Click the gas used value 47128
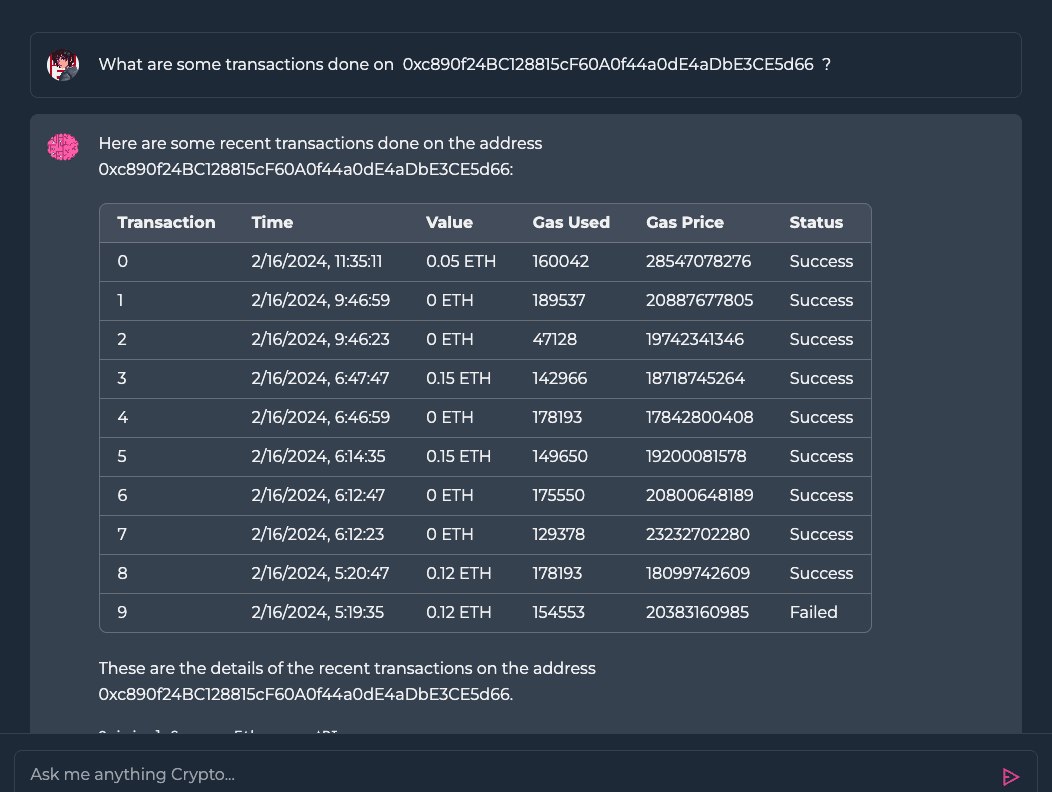The width and height of the screenshot is (1052, 792). click(555, 339)
